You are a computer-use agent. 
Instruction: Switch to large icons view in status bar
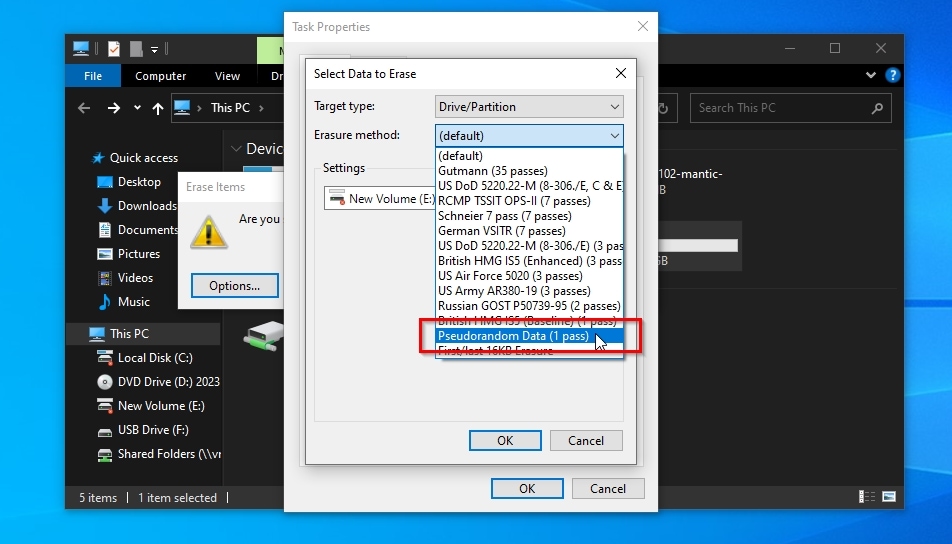[889, 497]
